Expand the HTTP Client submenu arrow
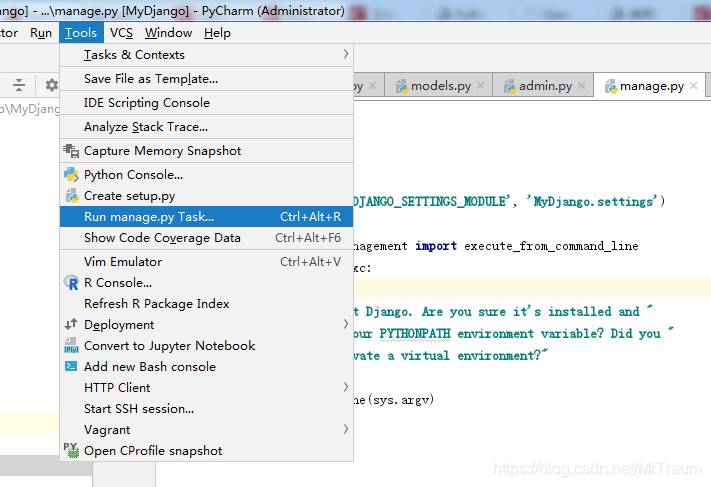Screen dimensions: 711x487 346,387
